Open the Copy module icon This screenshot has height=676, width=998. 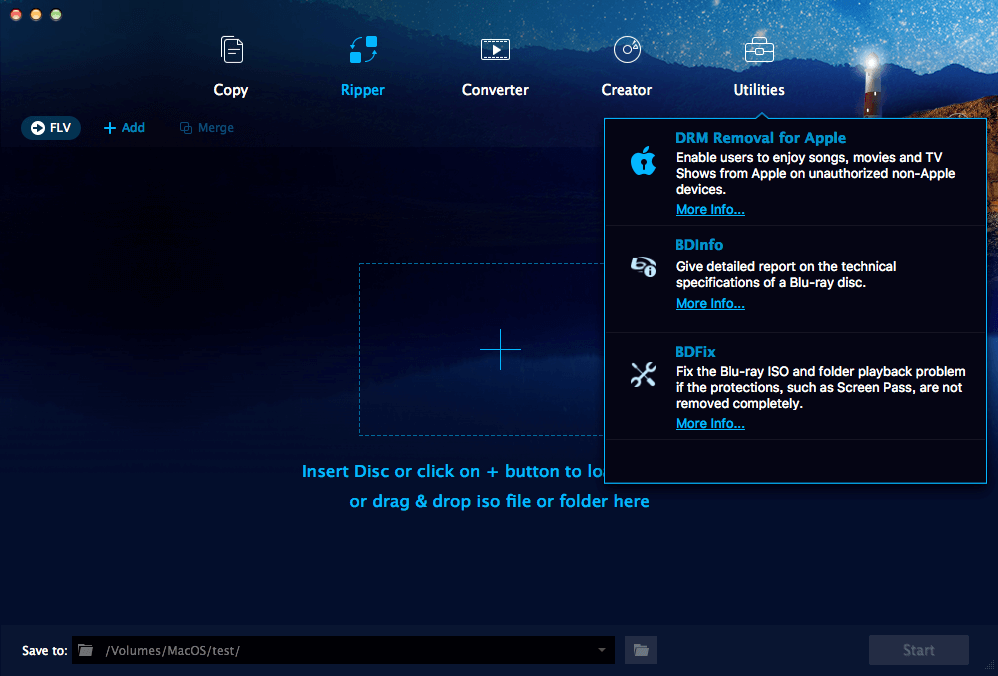coord(232,50)
